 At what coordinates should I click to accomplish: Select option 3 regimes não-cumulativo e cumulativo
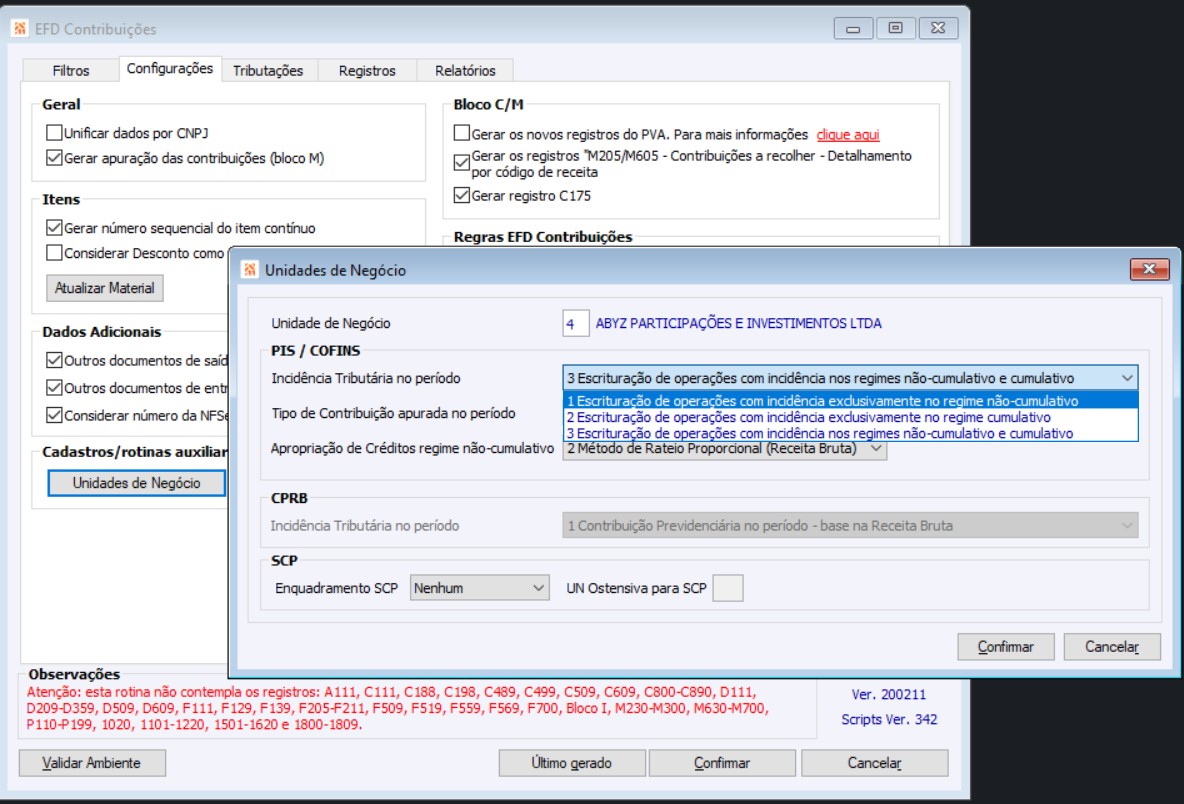(x=850, y=433)
